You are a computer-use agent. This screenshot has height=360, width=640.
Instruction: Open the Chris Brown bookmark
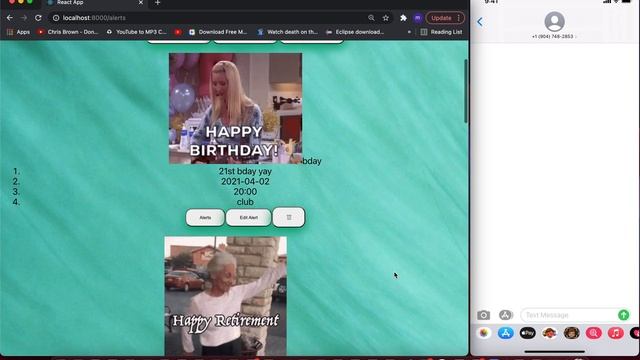click(x=68, y=32)
